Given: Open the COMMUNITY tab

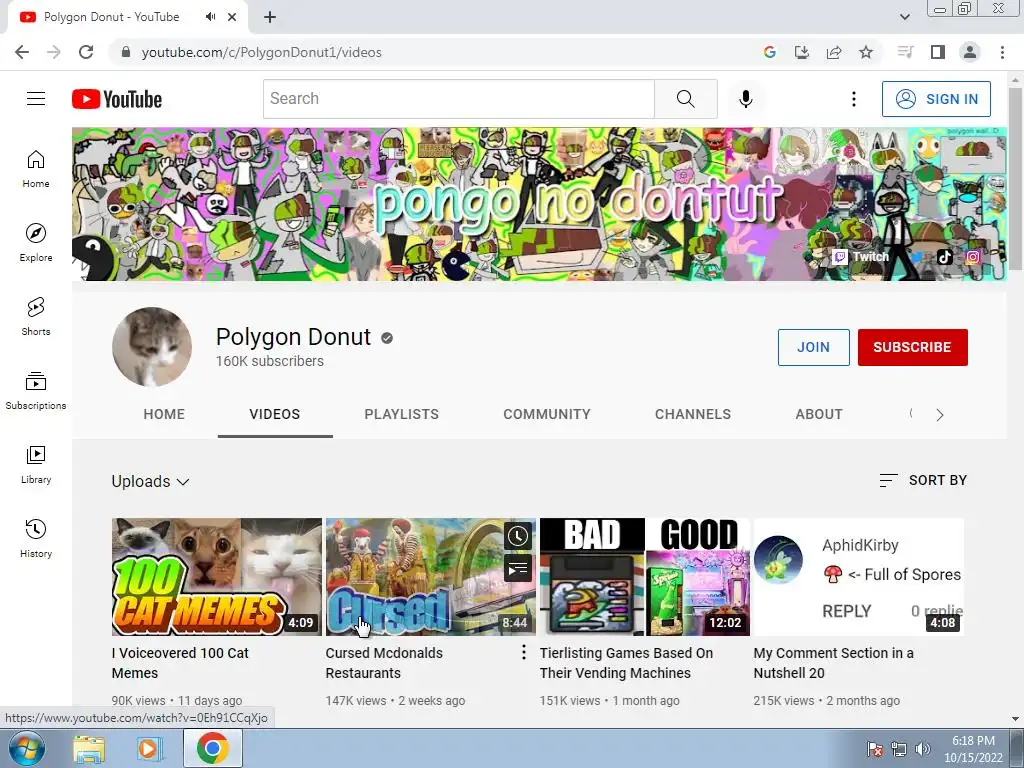Looking at the screenshot, I should 547,414.
